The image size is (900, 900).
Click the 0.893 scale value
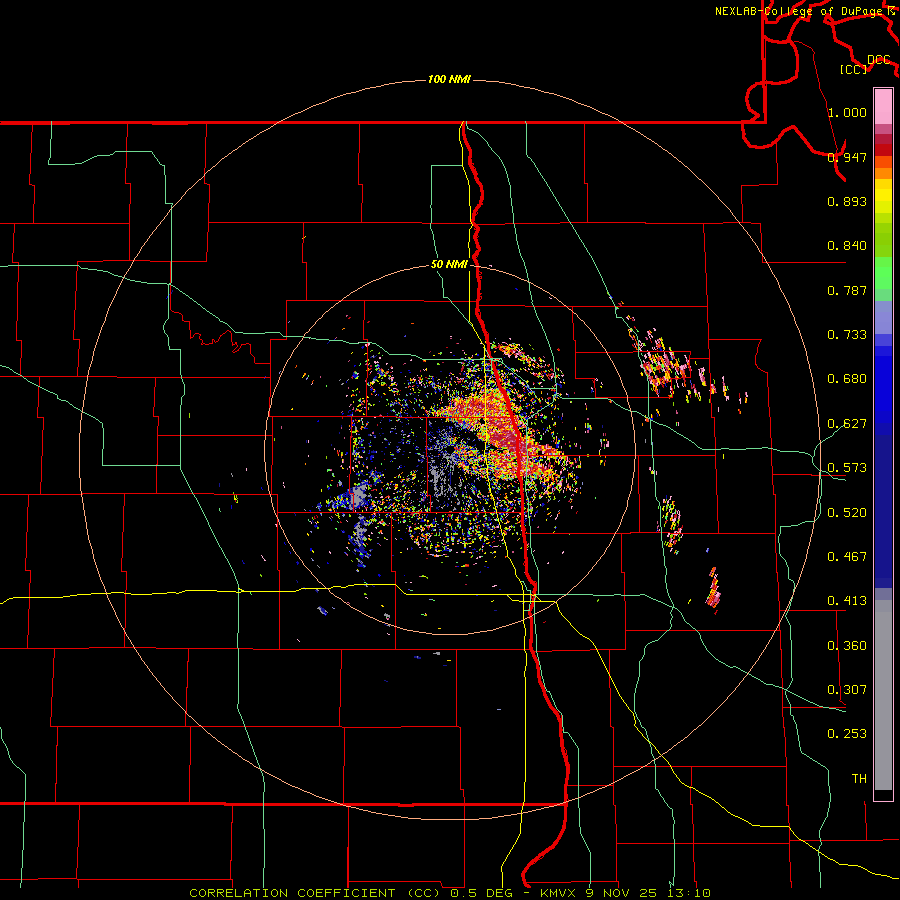pos(847,201)
